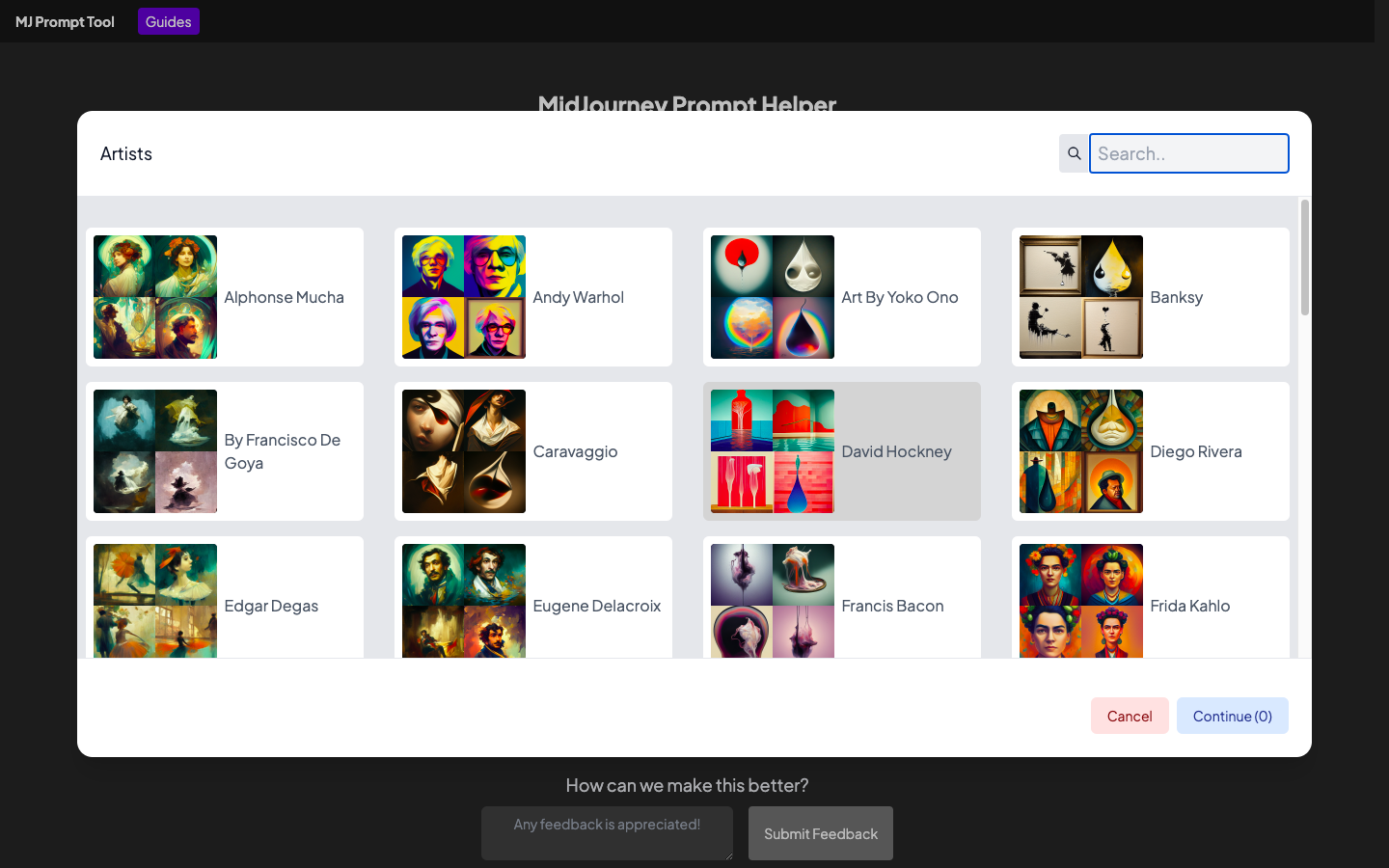Screen dimensions: 1389x868
Task: Choose the Frida Kahlo thumbnail
Action: point(1081,601)
